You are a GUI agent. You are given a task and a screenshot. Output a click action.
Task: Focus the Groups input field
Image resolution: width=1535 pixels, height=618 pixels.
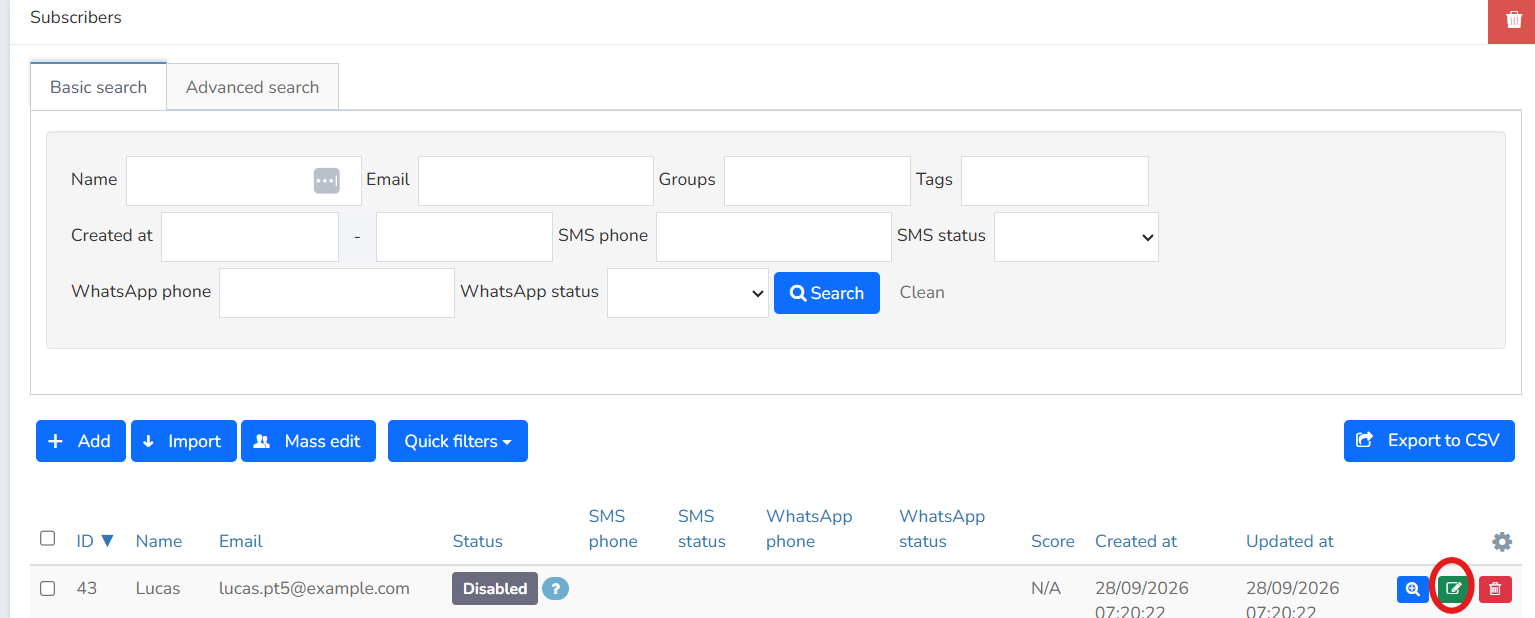tap(817, 180)
